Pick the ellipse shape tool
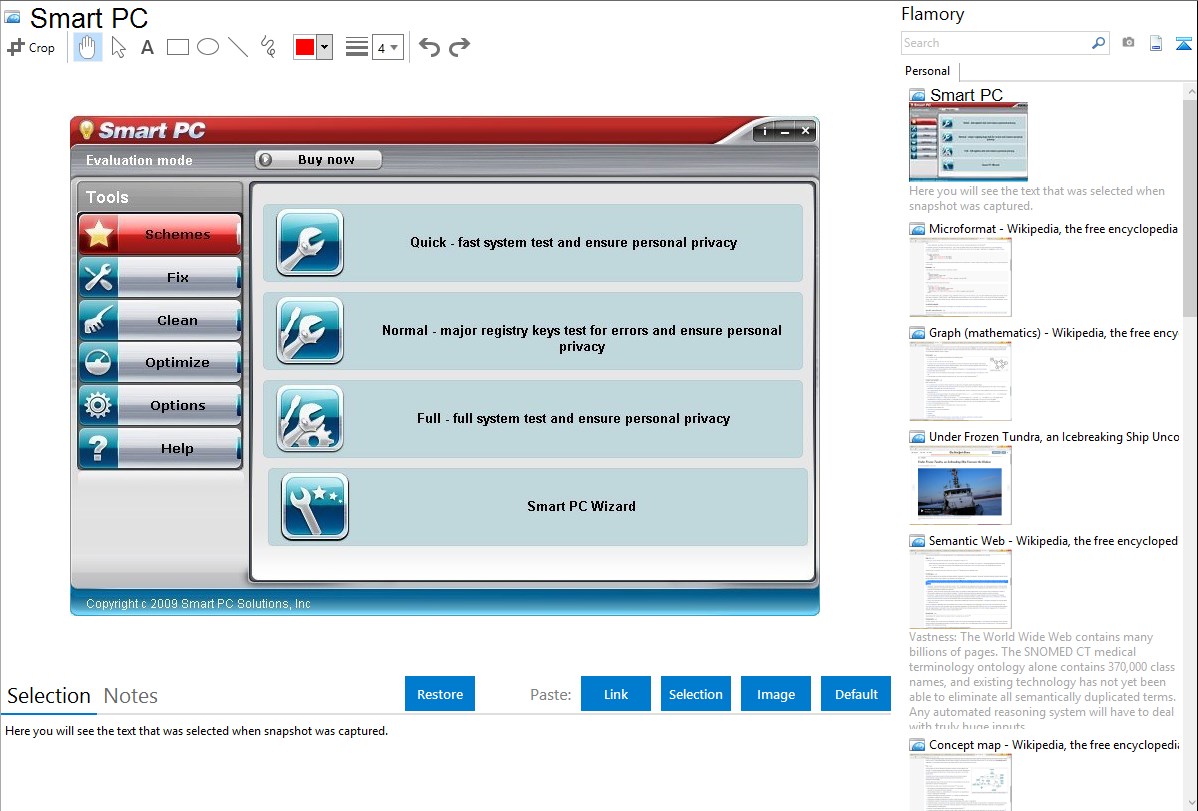This screenshot has width=1198, height=811. (x=208, y=47)
